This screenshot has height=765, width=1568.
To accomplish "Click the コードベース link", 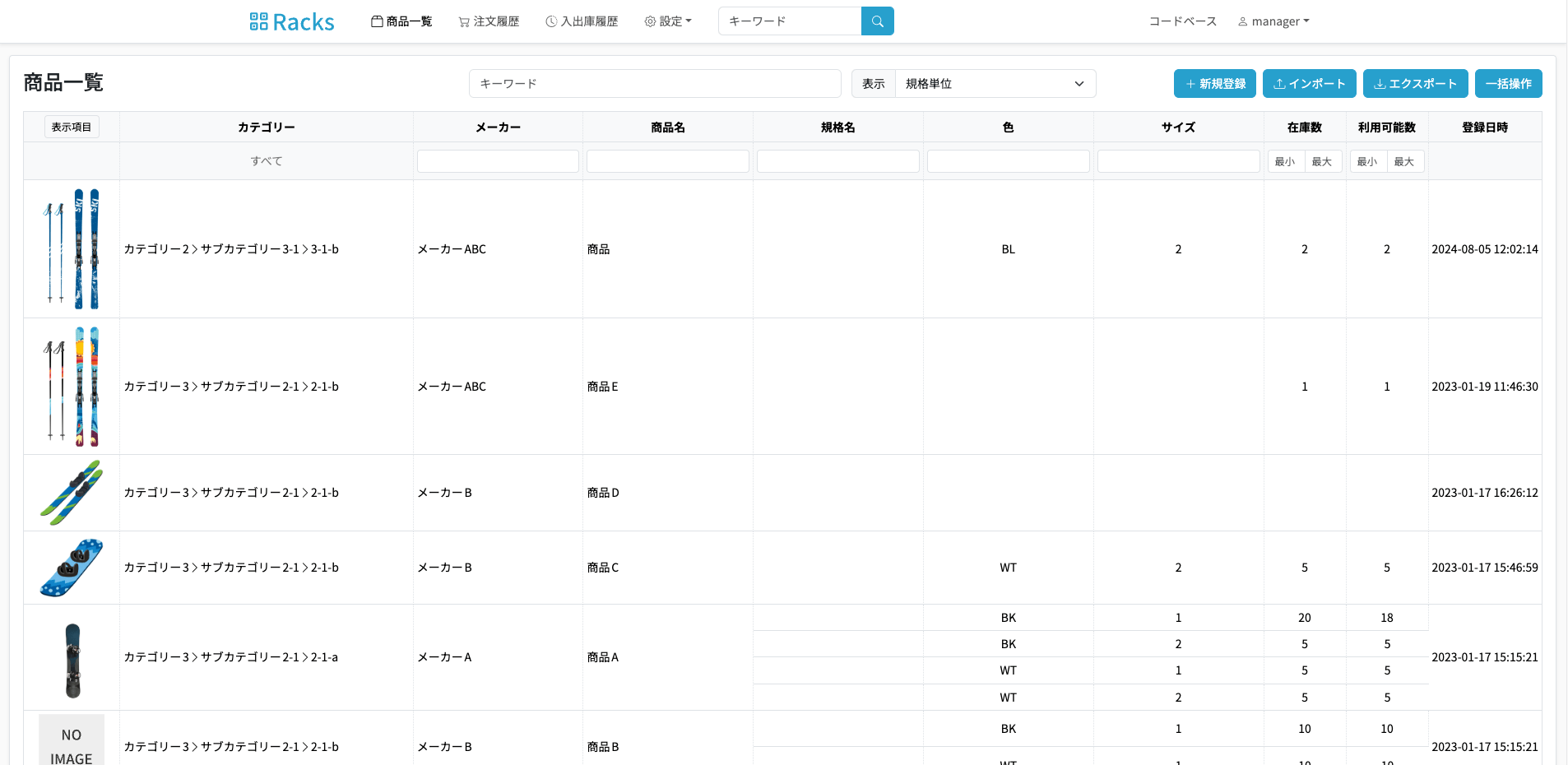I will tap(1182, 21).
